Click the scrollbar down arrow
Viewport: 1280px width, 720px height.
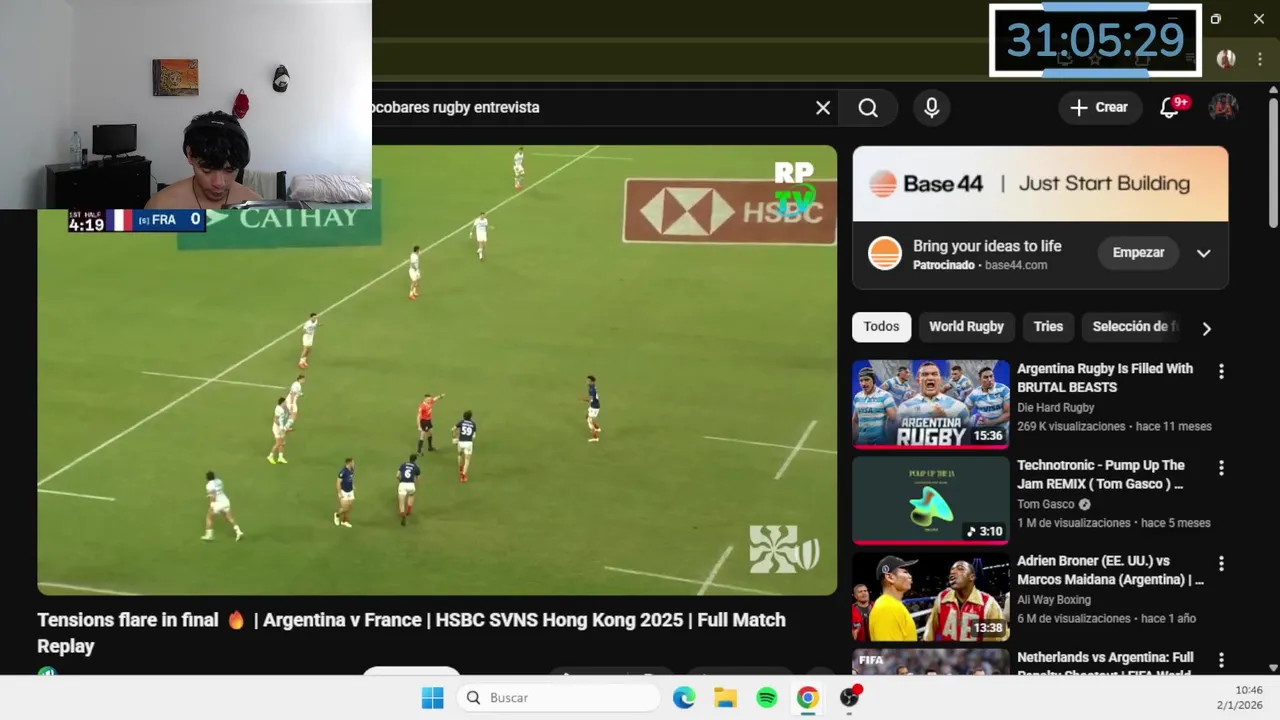1273,667
